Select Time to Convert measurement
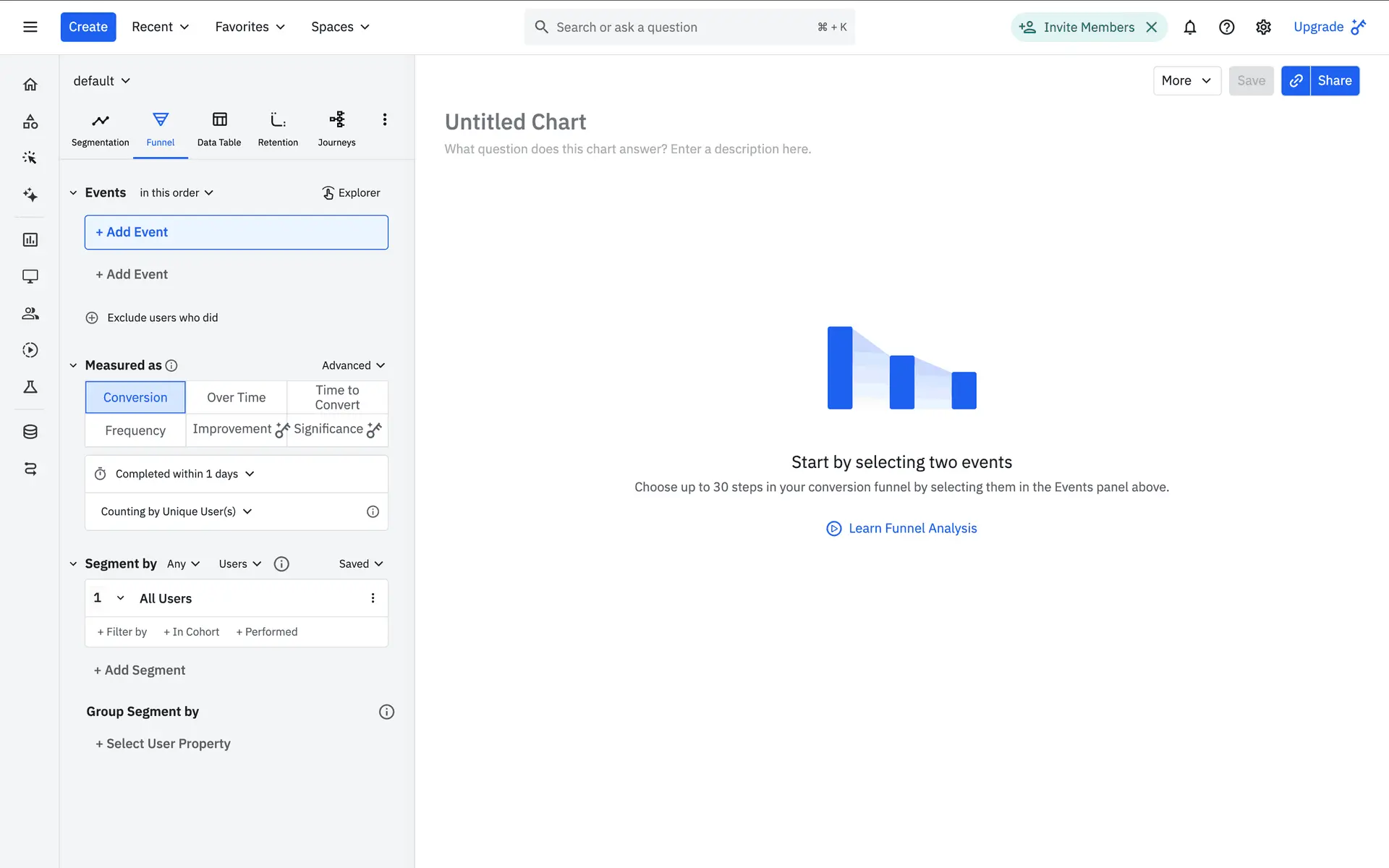1389x868 pixels. (337, 397)
